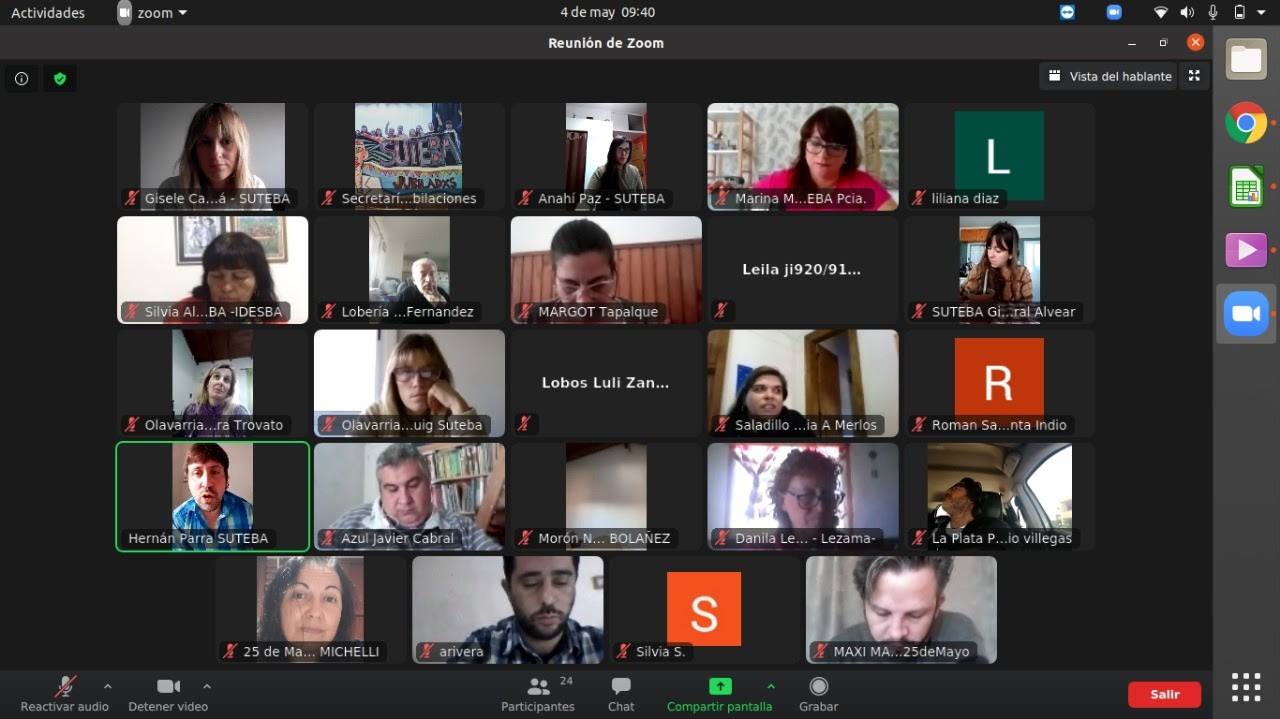Select Hernán Parra SUTEBA video tile
Image resolution: width=1280 pixels, height=719 pixels.
coord(213,496)
